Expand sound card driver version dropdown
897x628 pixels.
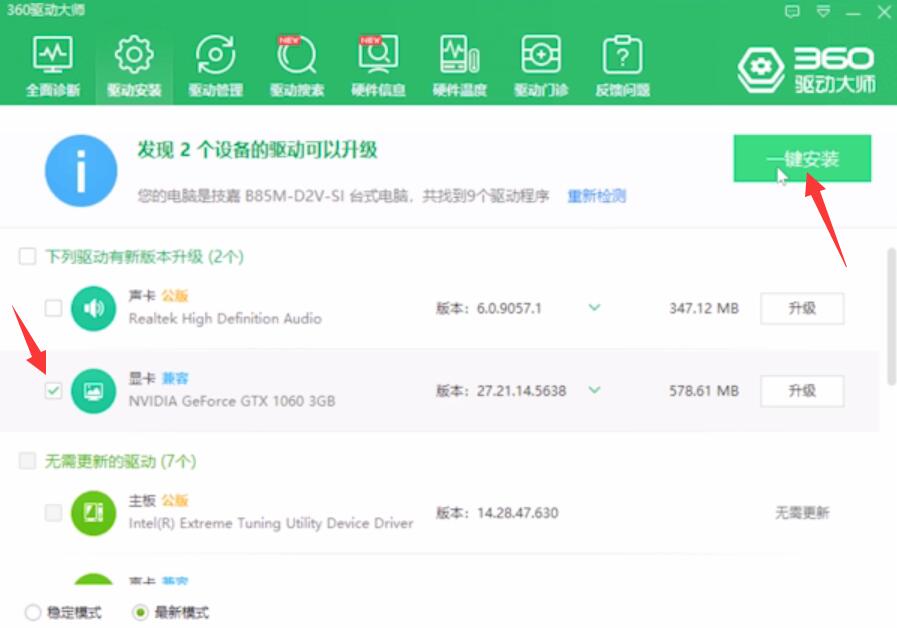pyautogui.click(x=596, y=308)
